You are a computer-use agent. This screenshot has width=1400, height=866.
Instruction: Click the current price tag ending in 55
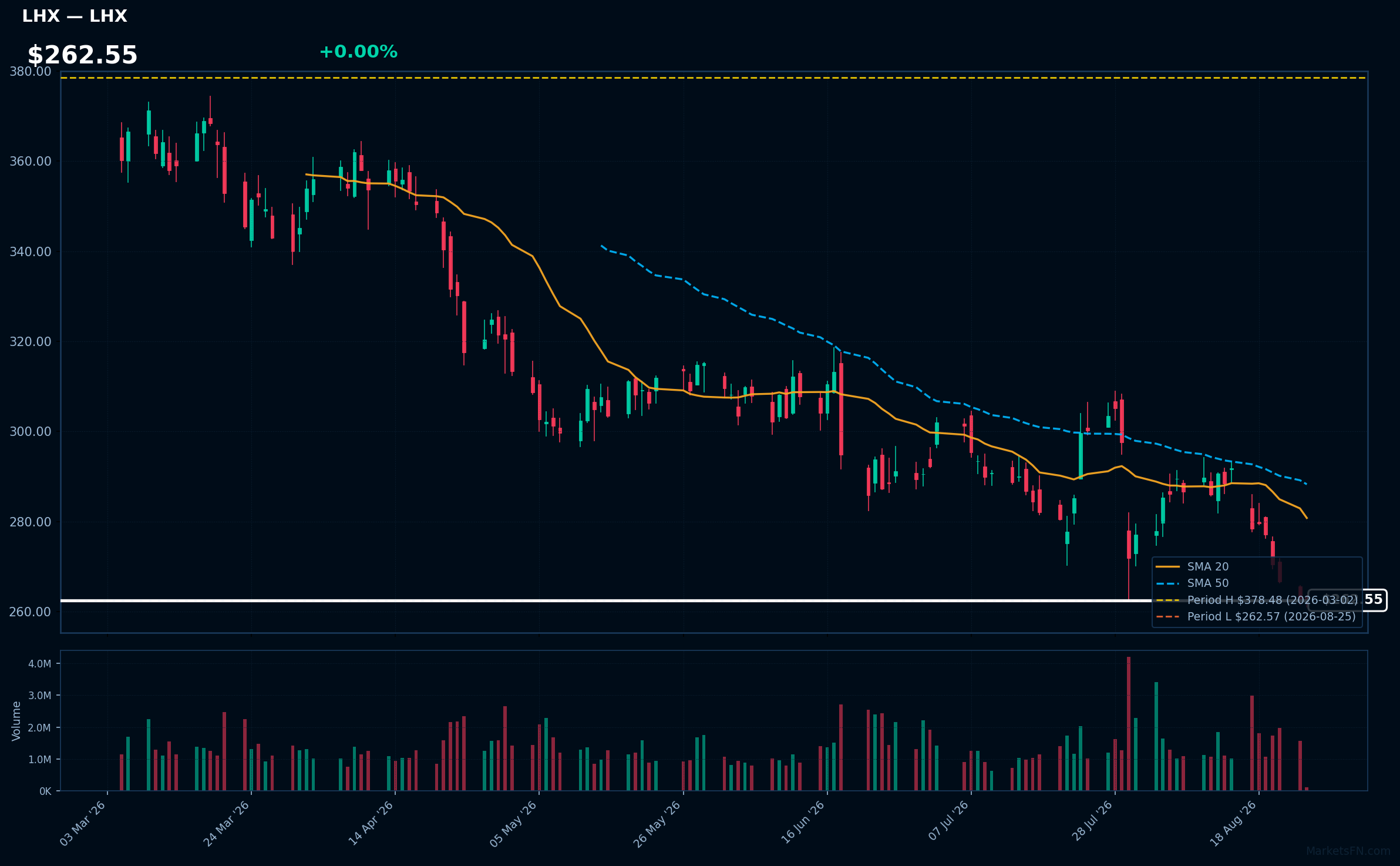[1348, 600]
